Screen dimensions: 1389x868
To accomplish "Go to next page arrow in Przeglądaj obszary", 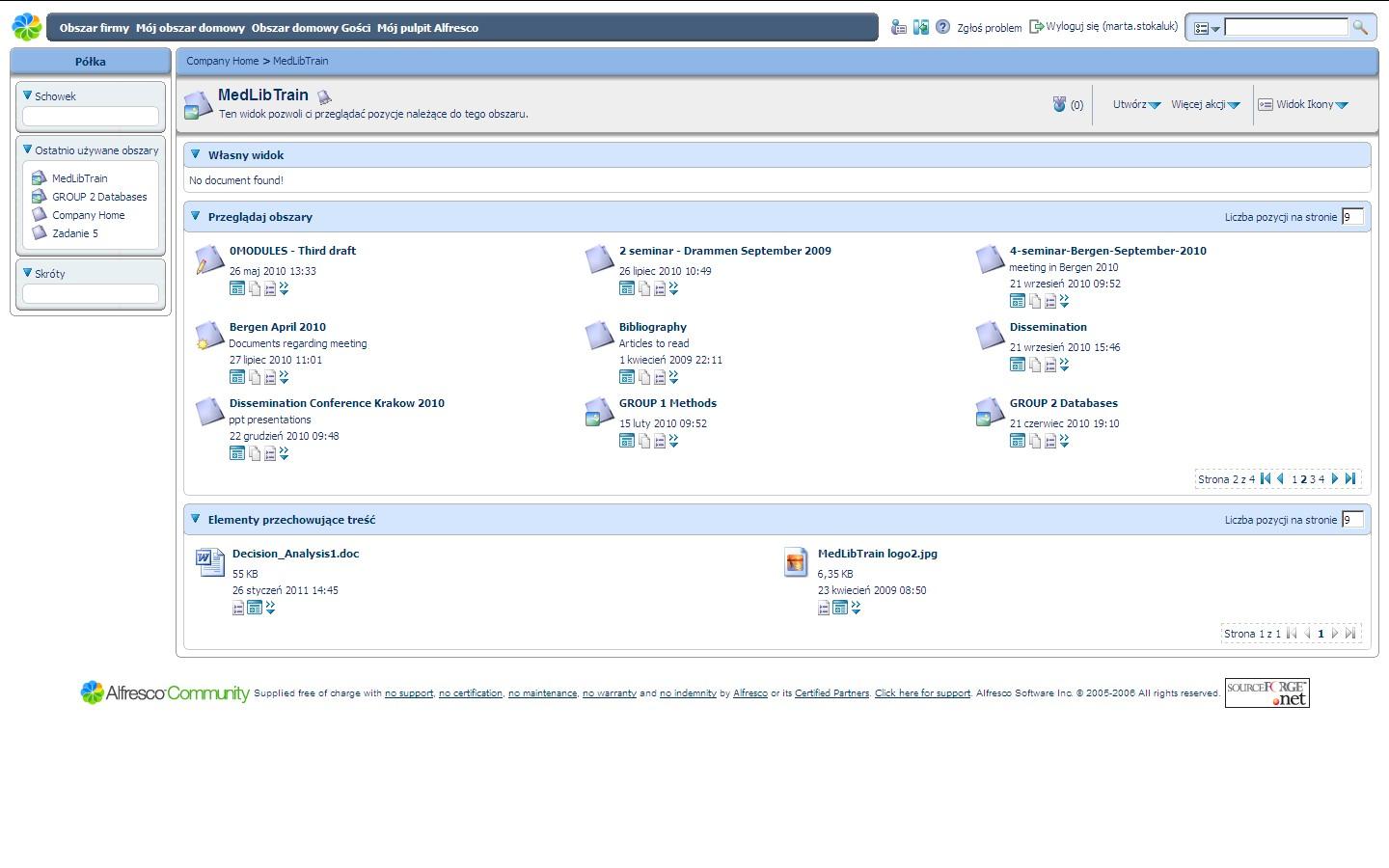I will (x=1335, y=478).
